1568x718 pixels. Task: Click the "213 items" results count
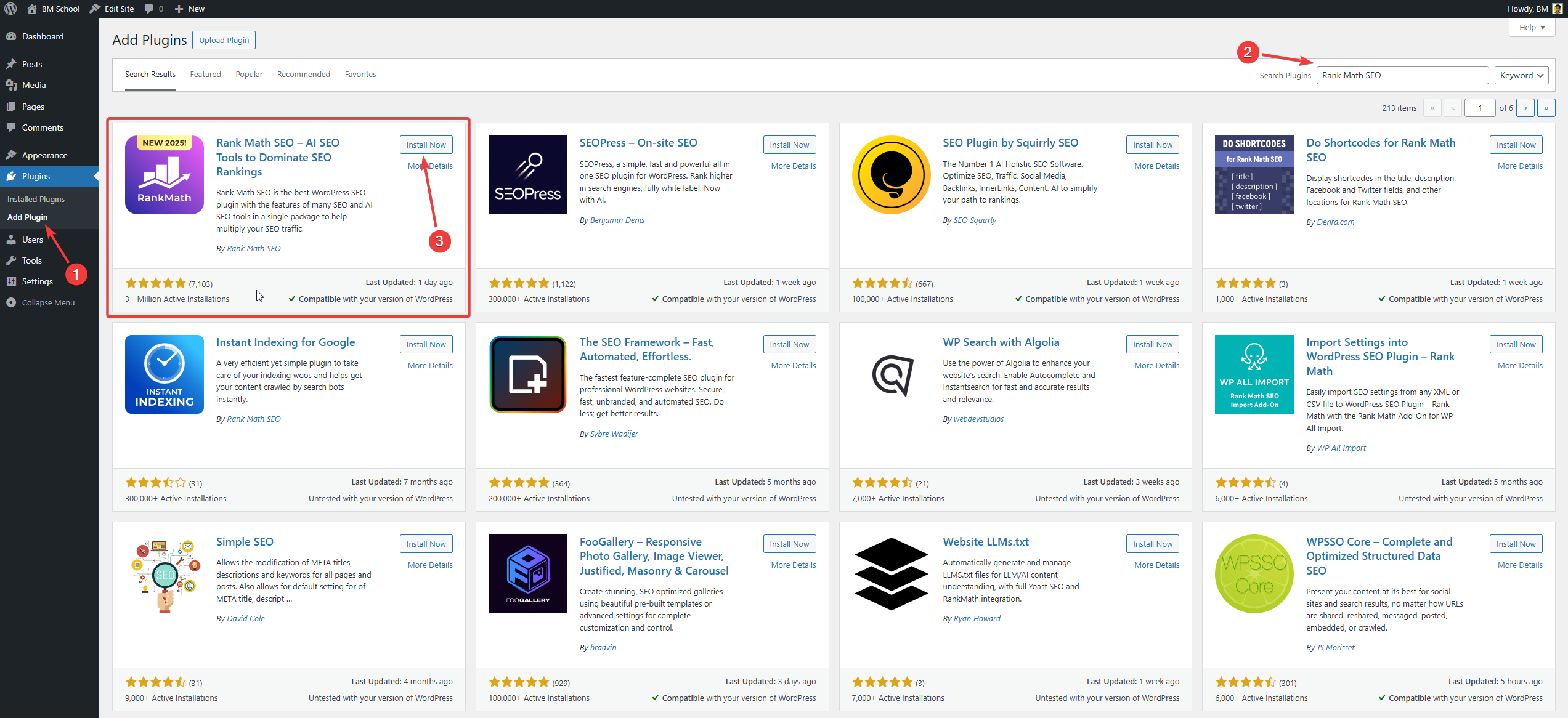tap(1399, 108)
